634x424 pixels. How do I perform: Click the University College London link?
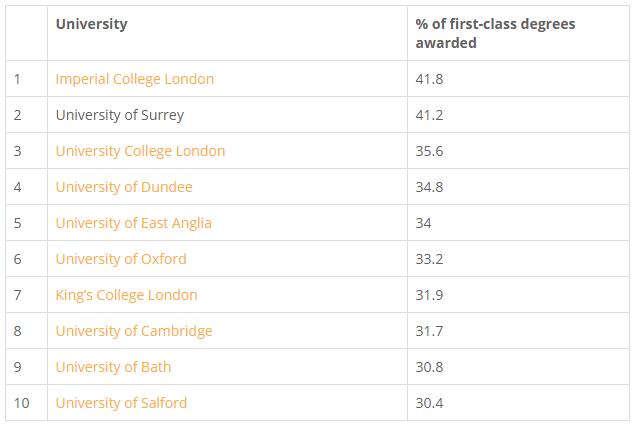(x=140, y=151)
